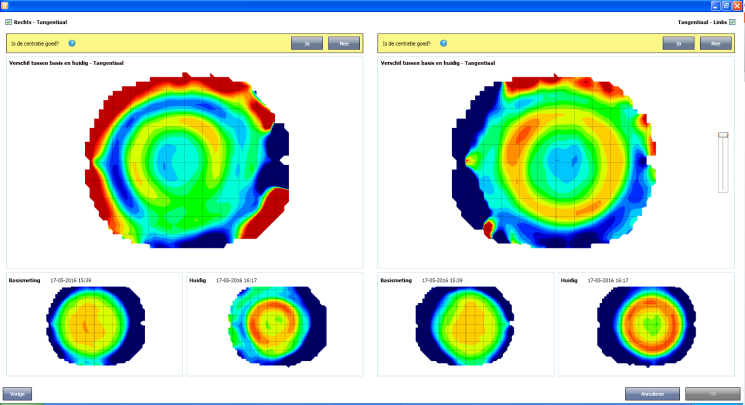
Task: Click left eye Huidig date 17-05-2016 16:17
Action: [x=608, y=280]
